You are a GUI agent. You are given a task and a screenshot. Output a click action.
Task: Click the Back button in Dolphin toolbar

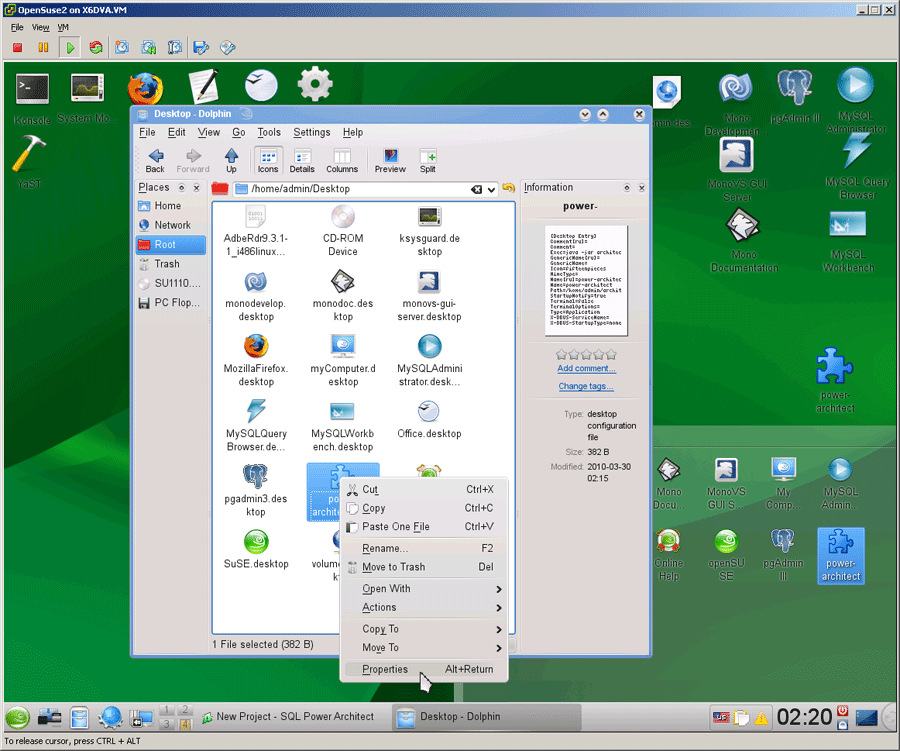pos(155,160)
